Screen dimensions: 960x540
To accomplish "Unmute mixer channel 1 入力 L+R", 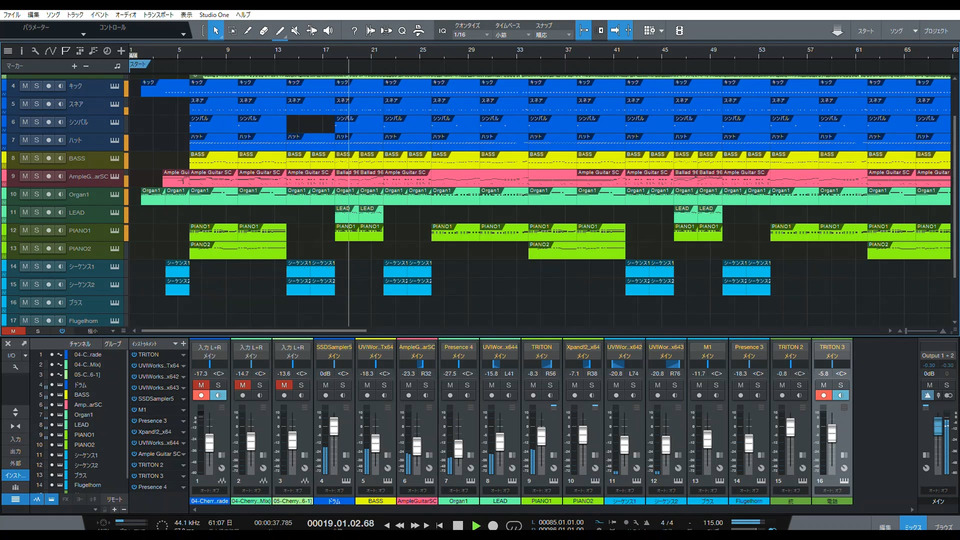I will tap(201, 384).
